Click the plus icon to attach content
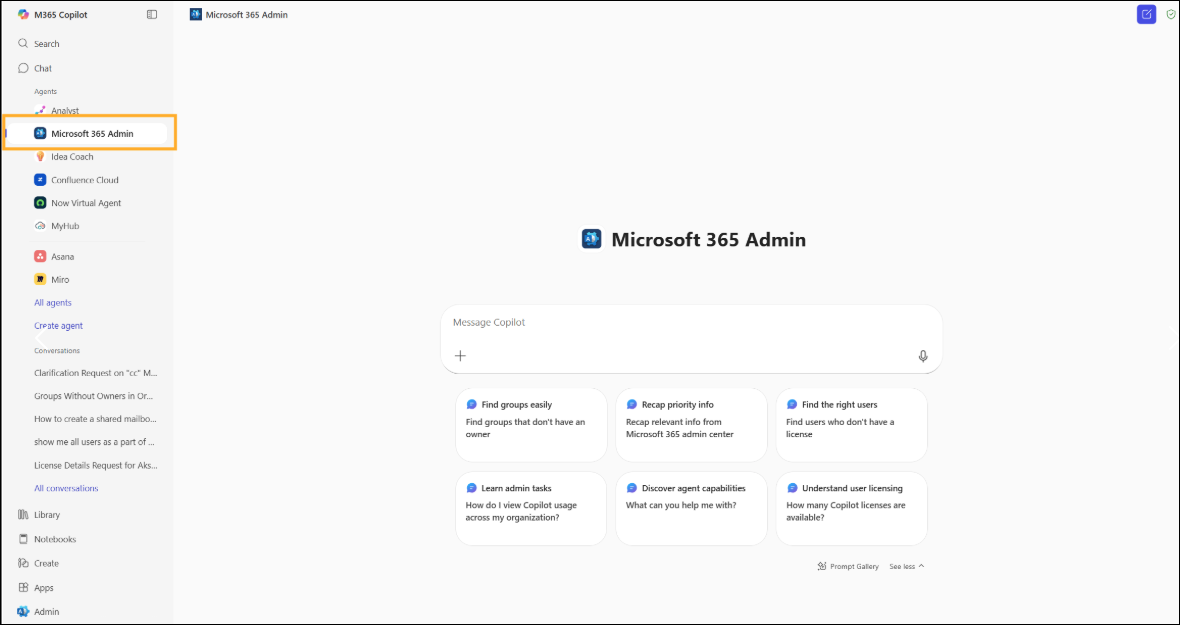 point(460,355)
